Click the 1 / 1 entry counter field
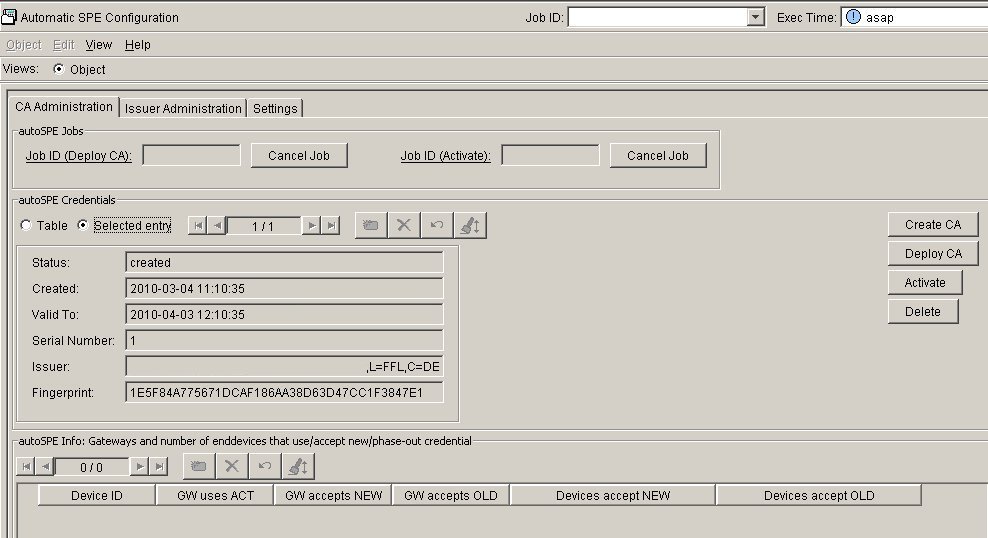Image resolution: width=988 pixels, height=538 pixels. (263, 226)
